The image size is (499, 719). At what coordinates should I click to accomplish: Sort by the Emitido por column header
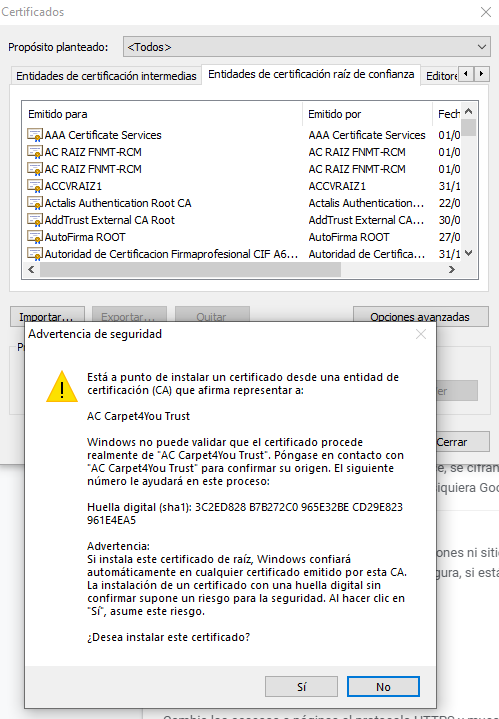point(367,114)
